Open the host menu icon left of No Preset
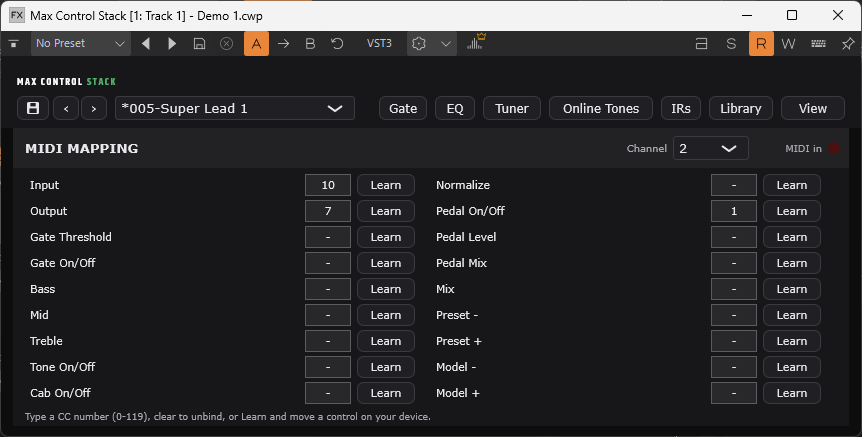 click(14, 43)
